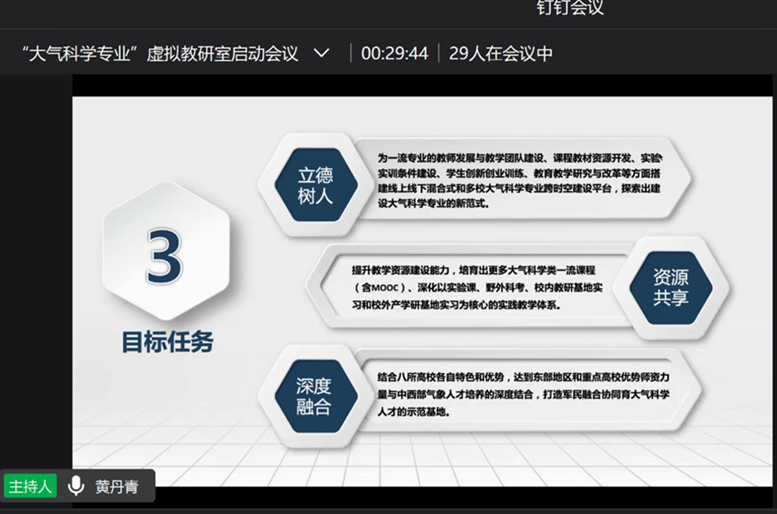777x514 pixels.
Task: Click the 立德树人 description text panel
Action: (520, 181)
